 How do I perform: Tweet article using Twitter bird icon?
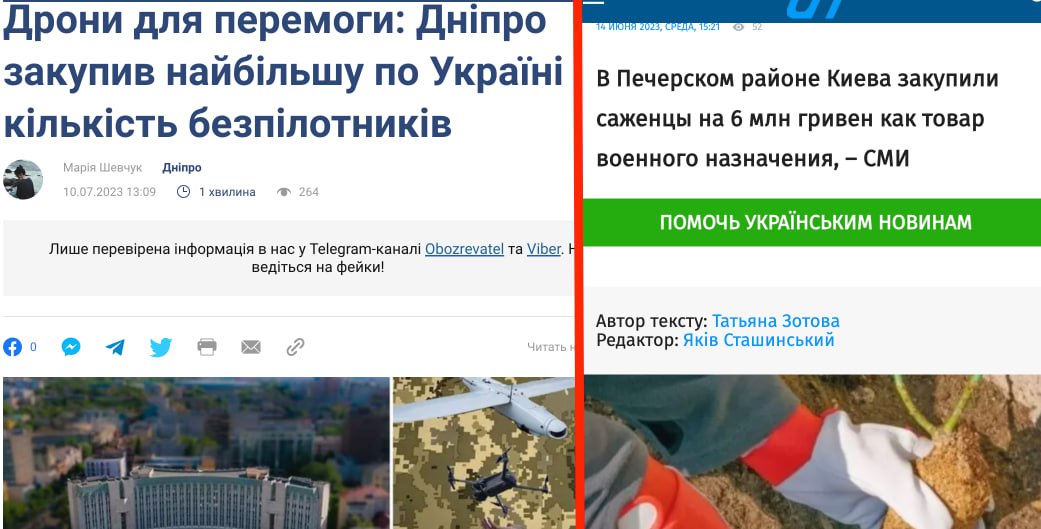click(161, 347)
